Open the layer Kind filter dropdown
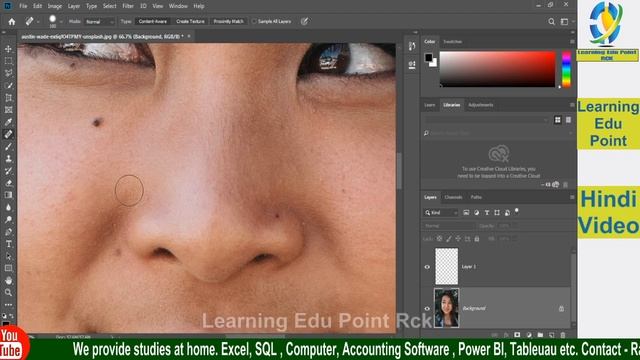The height and width of the screenshot is (360, 640). [x=441, y=213]
